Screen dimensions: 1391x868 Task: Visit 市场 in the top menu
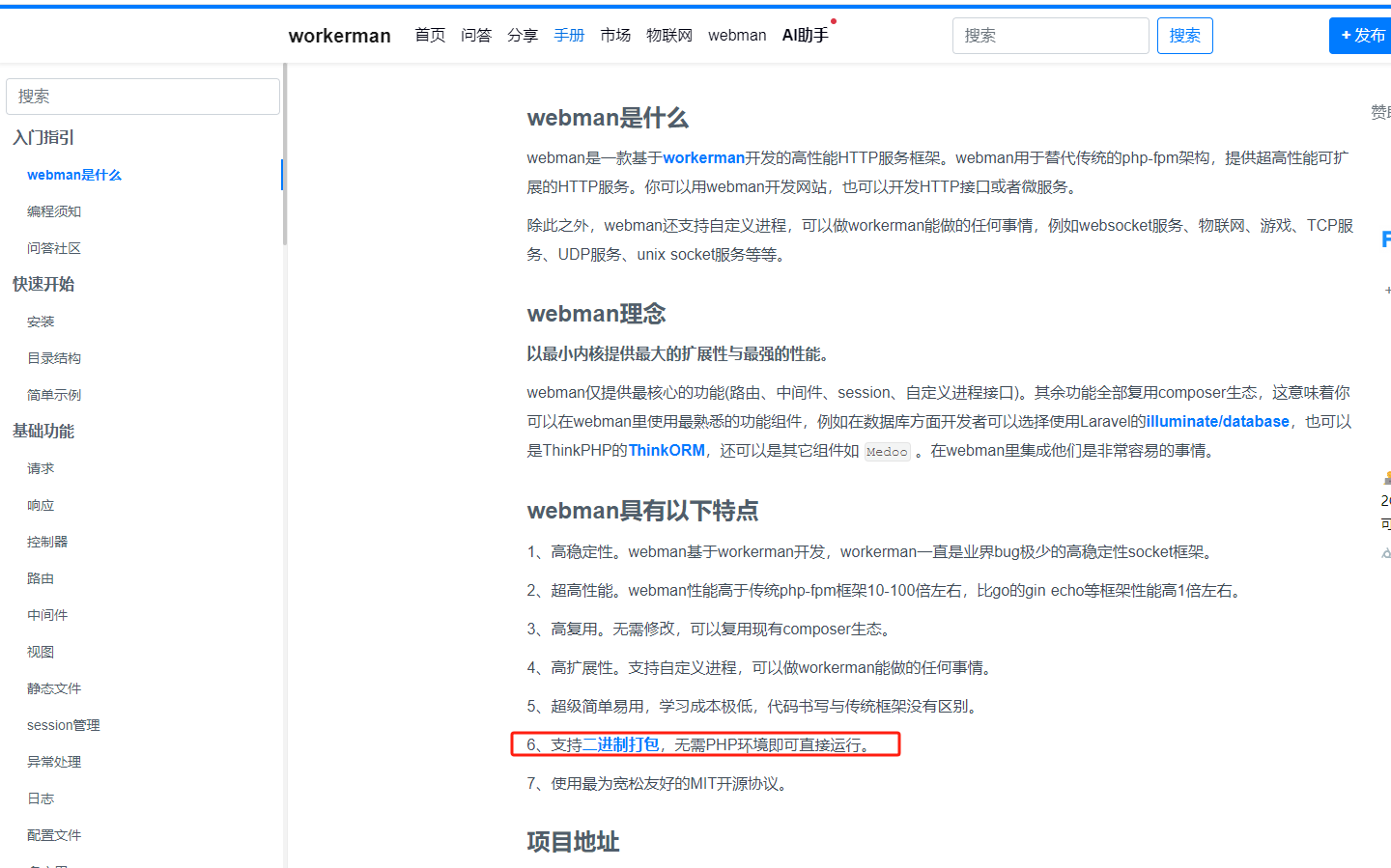(x=615, y=36)
